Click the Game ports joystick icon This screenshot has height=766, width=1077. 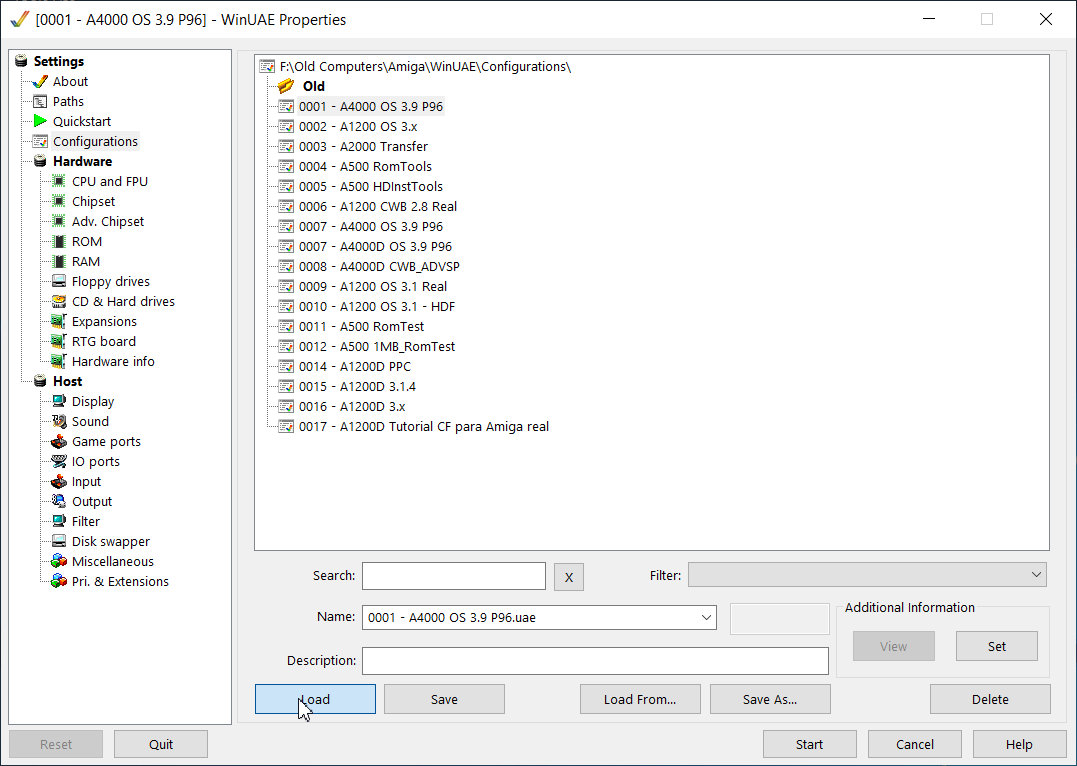[x=59, y=441]
